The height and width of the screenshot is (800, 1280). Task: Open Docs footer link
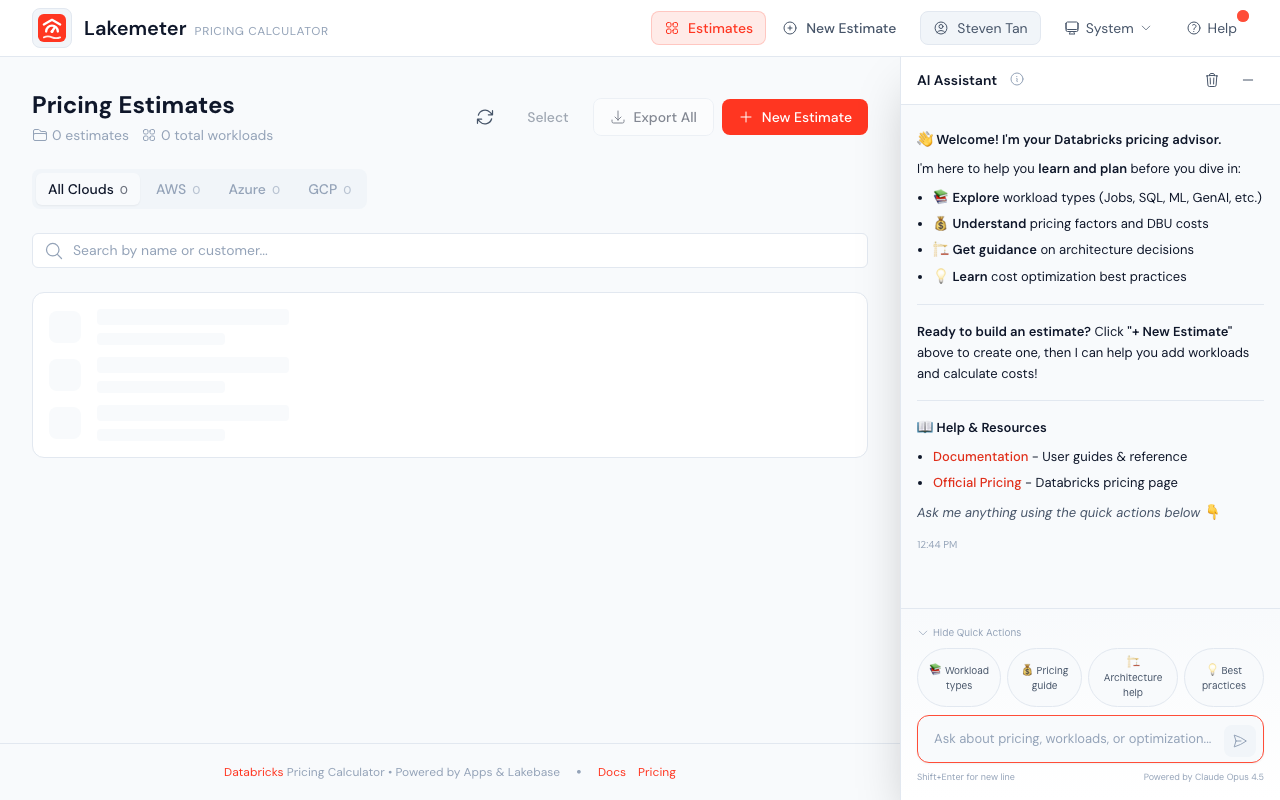coord(612,772)
